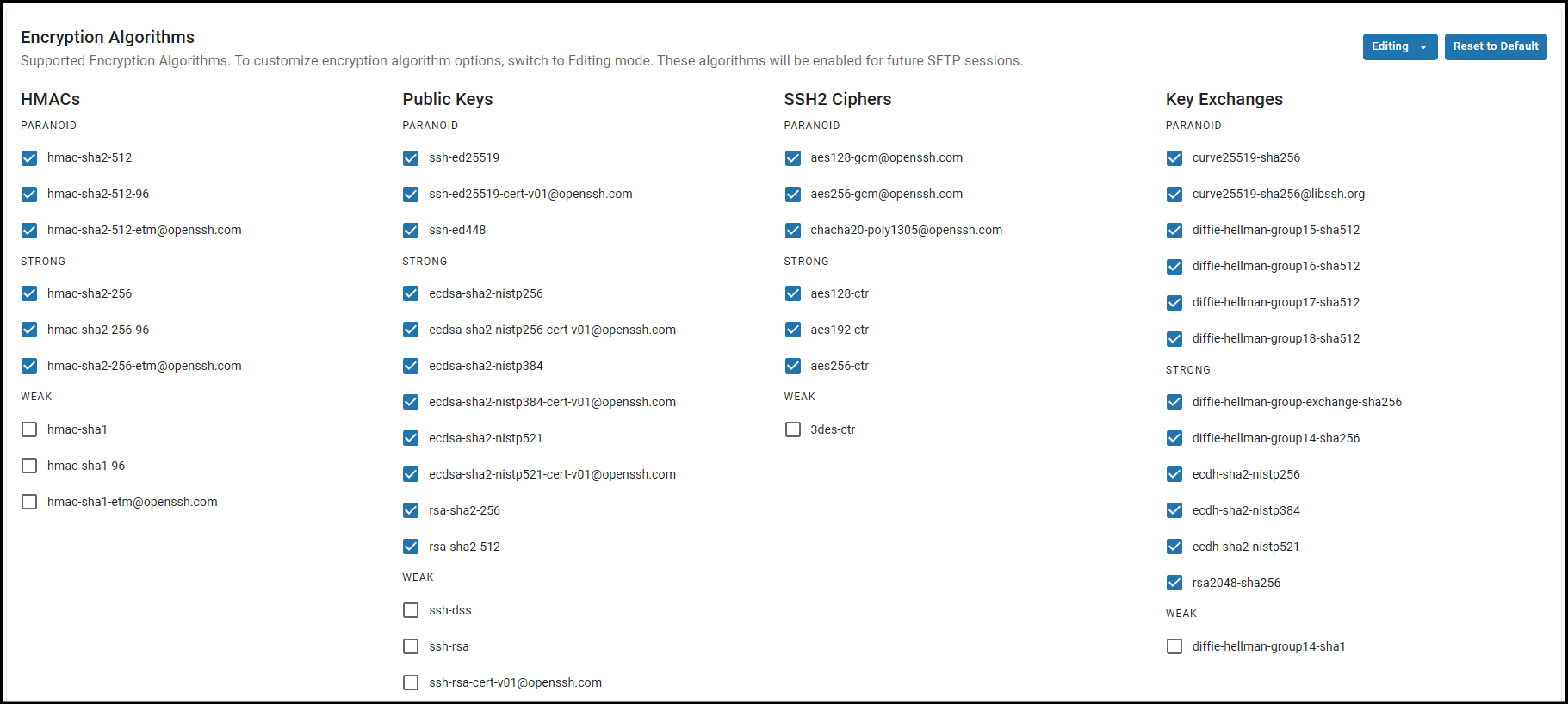
Task: Uncheck ecdh-sha2-nistp256 key exchange
Action: 1174,474
